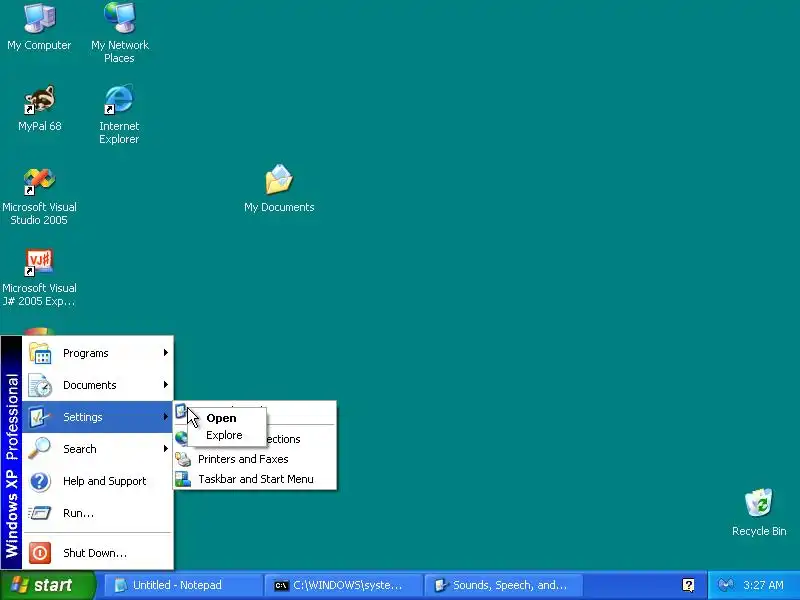Select the Recycle Bin icon

pyautogui.click(x=759, y=503)
